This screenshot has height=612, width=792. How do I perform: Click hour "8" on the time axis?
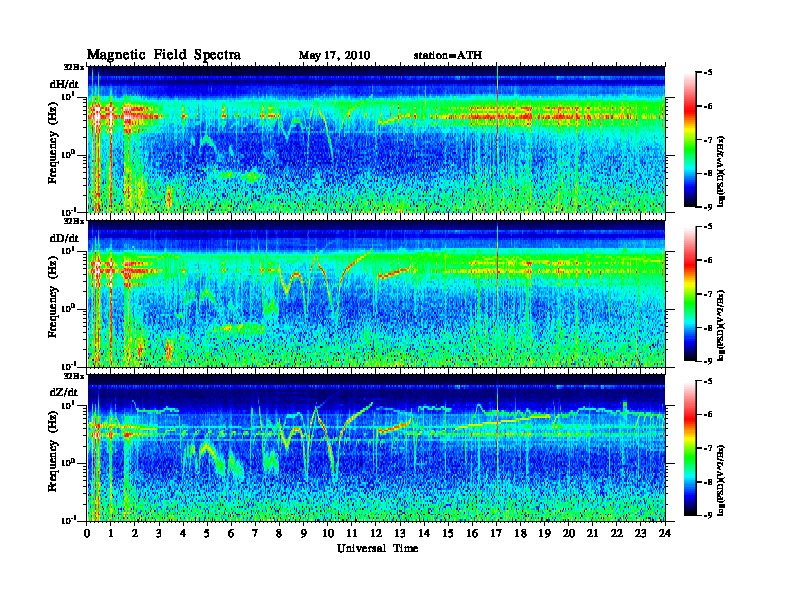coord(279,534)
